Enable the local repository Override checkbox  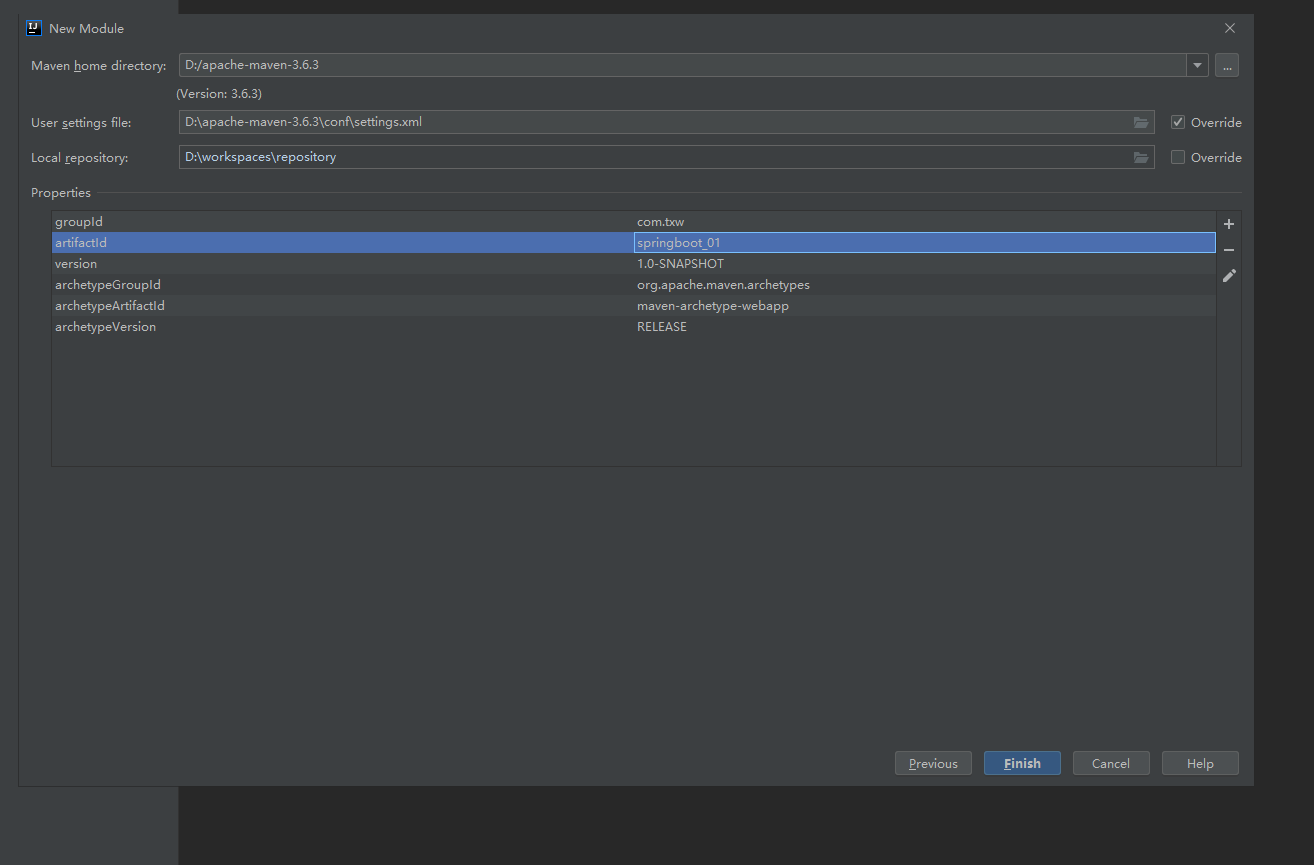pyautogui.click(x=1178, y=157)
